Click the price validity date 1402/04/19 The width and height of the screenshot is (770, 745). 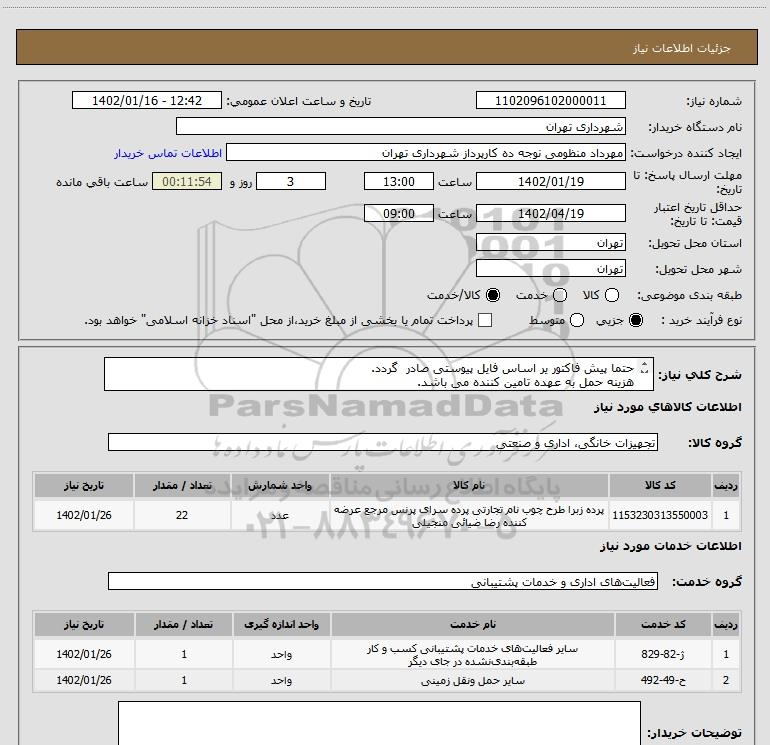pyautogui.click(x=550, y=214)
